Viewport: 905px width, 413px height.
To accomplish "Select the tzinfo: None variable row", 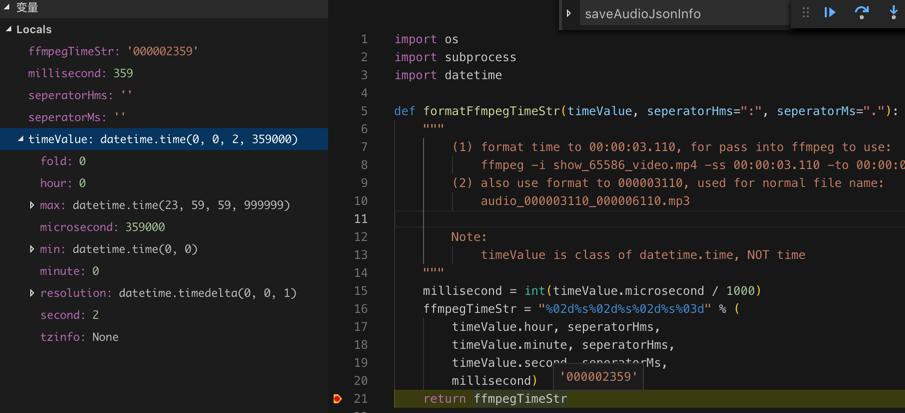I will tap(164, 337).
